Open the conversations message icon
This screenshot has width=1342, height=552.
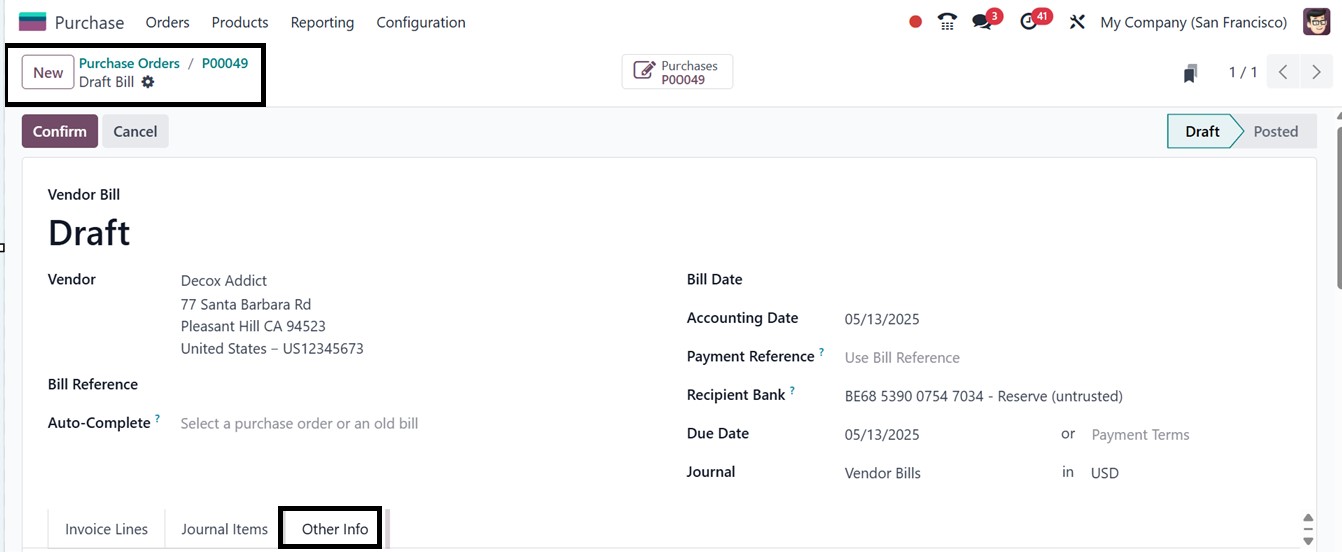(x=983, y=22)
